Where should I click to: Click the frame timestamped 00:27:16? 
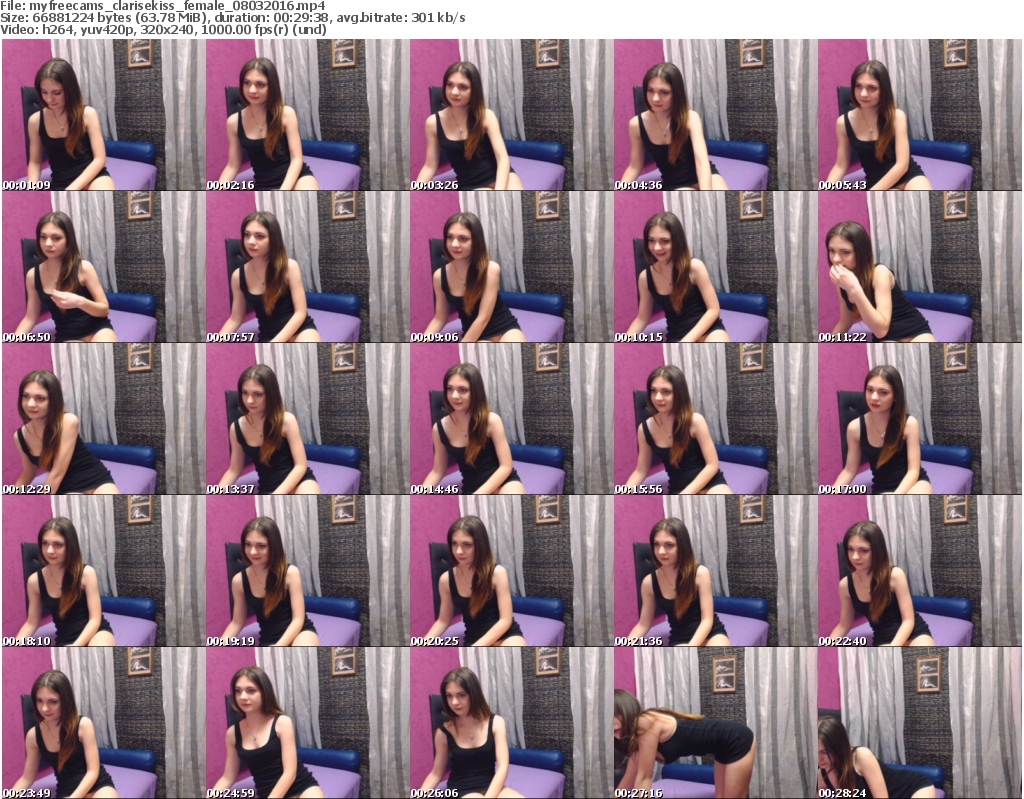click(x=715, y=724)
